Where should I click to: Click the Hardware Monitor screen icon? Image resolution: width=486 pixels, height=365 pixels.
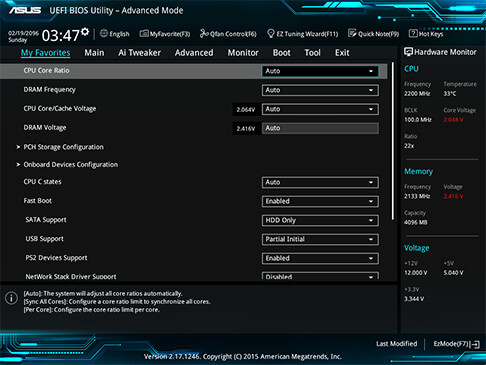point(408,52)
